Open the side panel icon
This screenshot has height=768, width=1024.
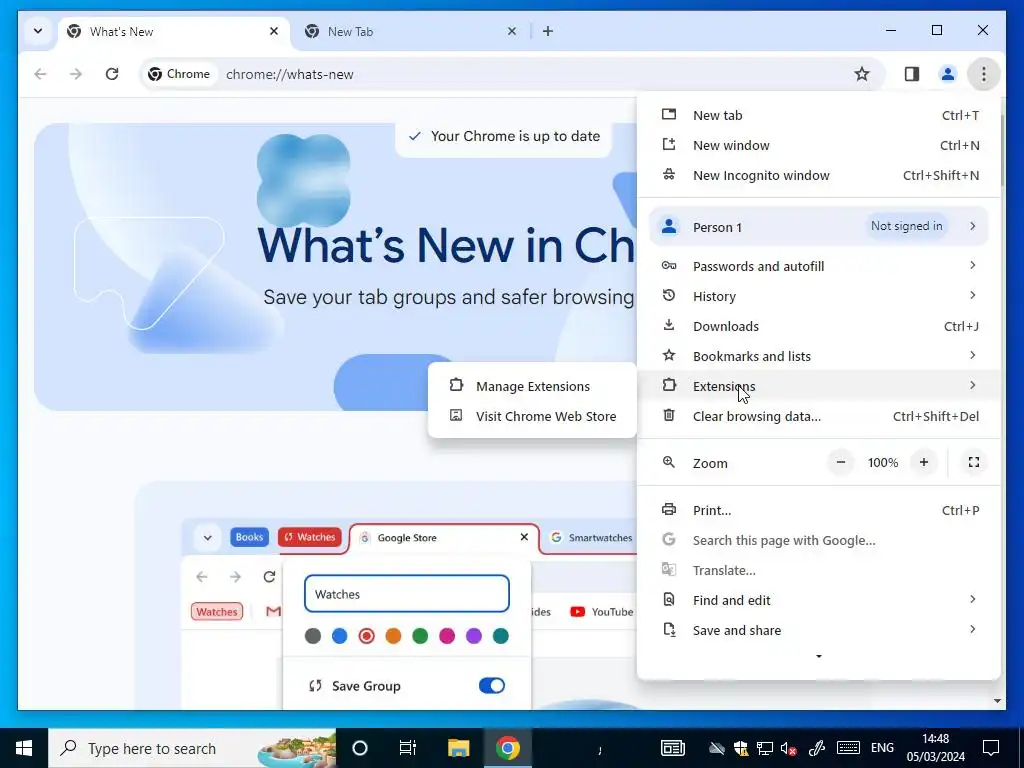pos(912,74)
